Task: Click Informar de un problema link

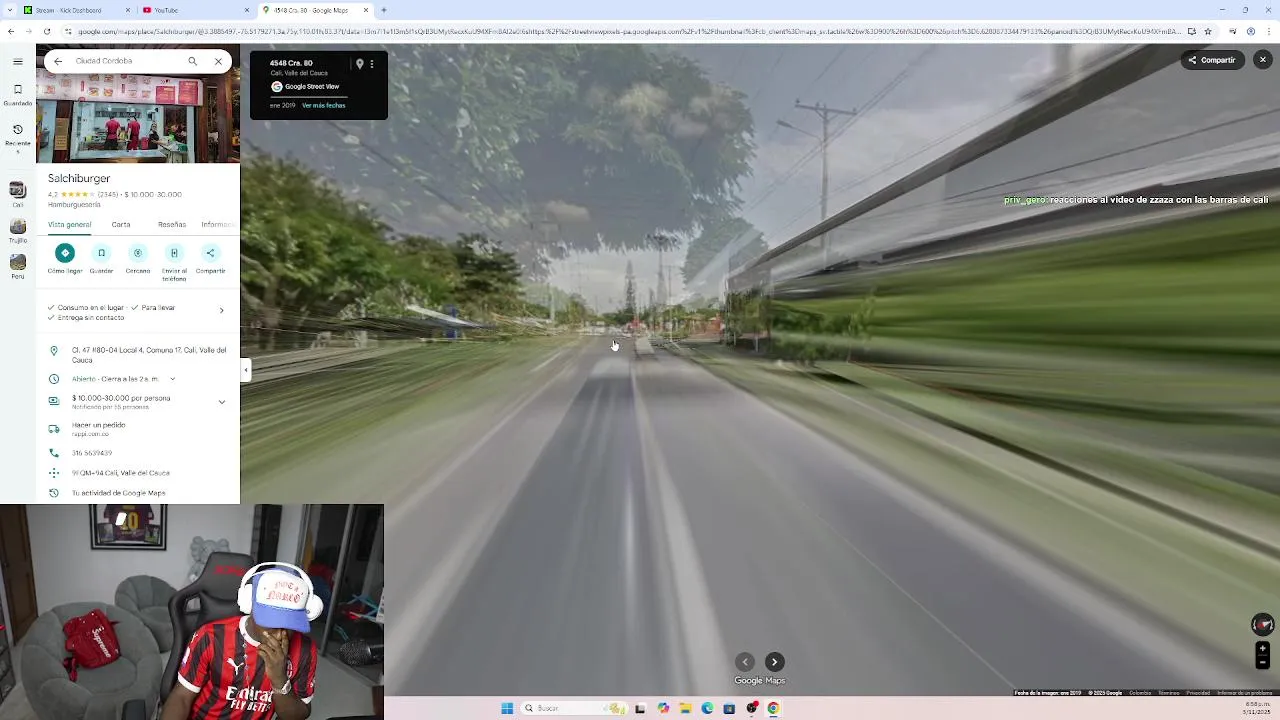Action: (x=1244, y=693)
